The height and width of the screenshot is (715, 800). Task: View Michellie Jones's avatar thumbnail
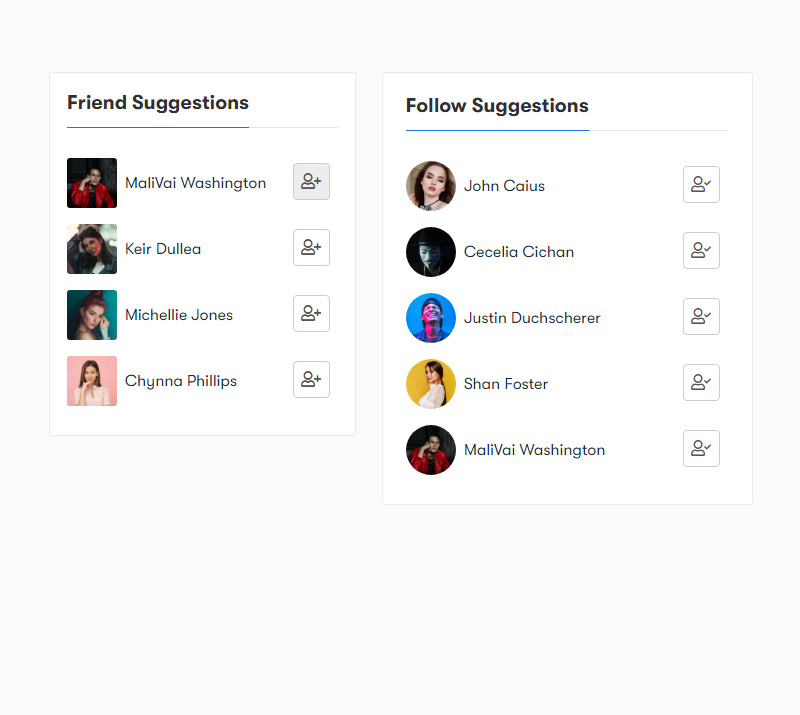click(92, 315)
